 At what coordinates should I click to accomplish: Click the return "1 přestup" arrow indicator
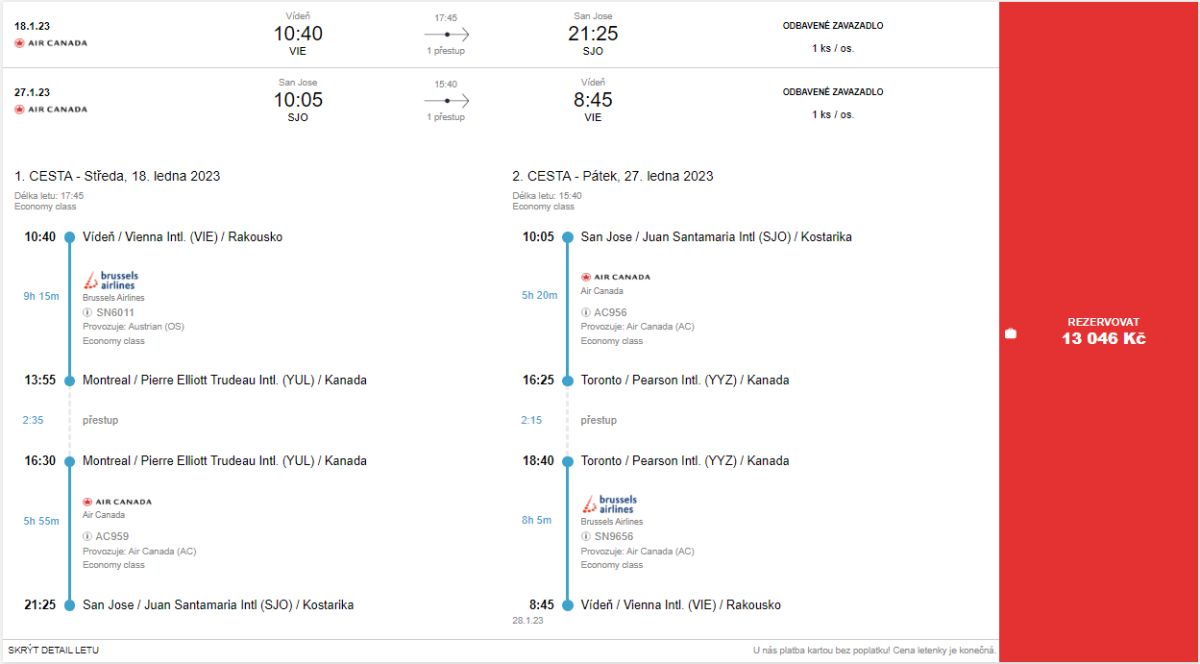pos(446,100)
